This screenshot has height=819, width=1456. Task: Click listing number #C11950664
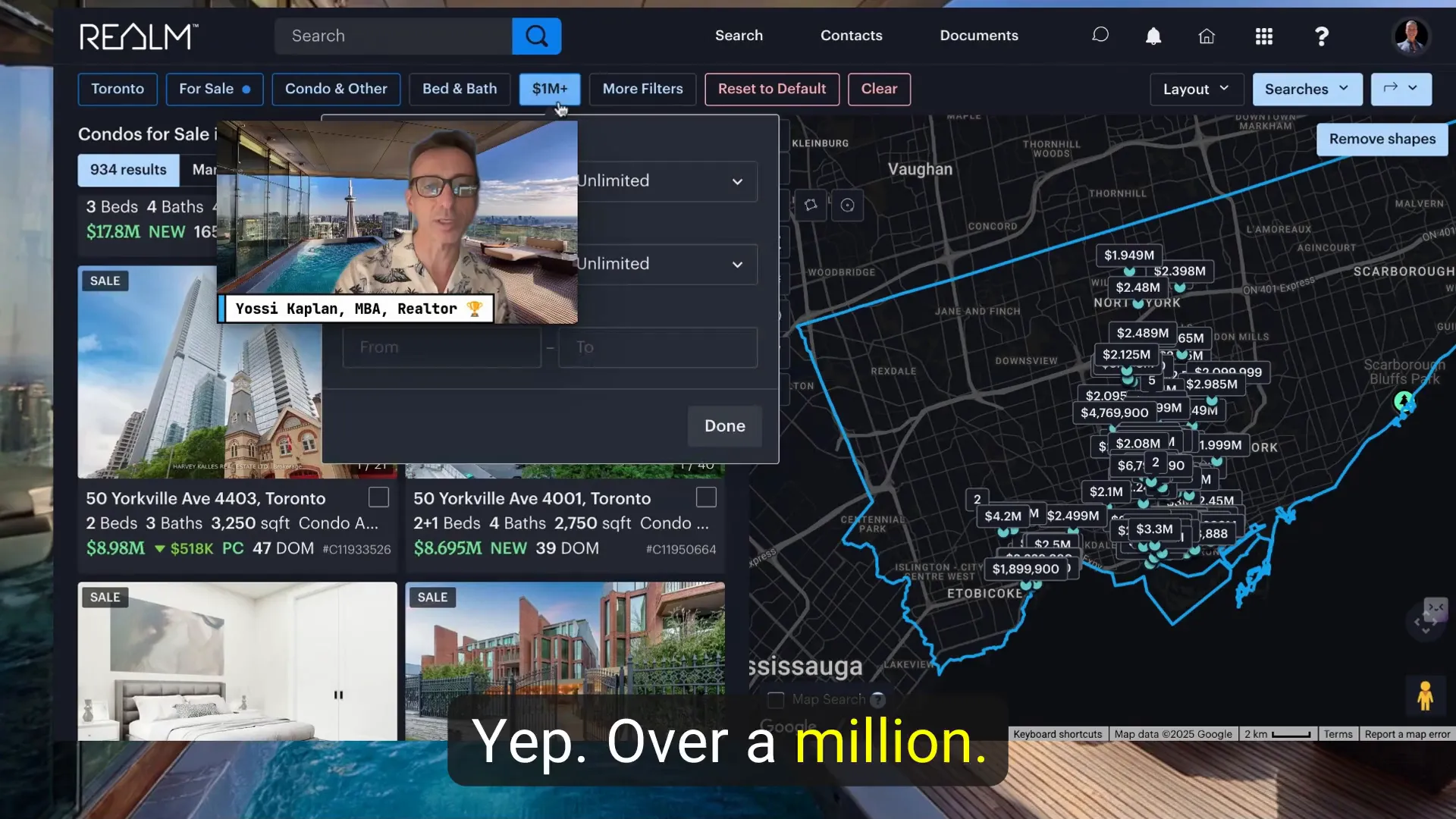pyautogui.click(x=680, y=549)
